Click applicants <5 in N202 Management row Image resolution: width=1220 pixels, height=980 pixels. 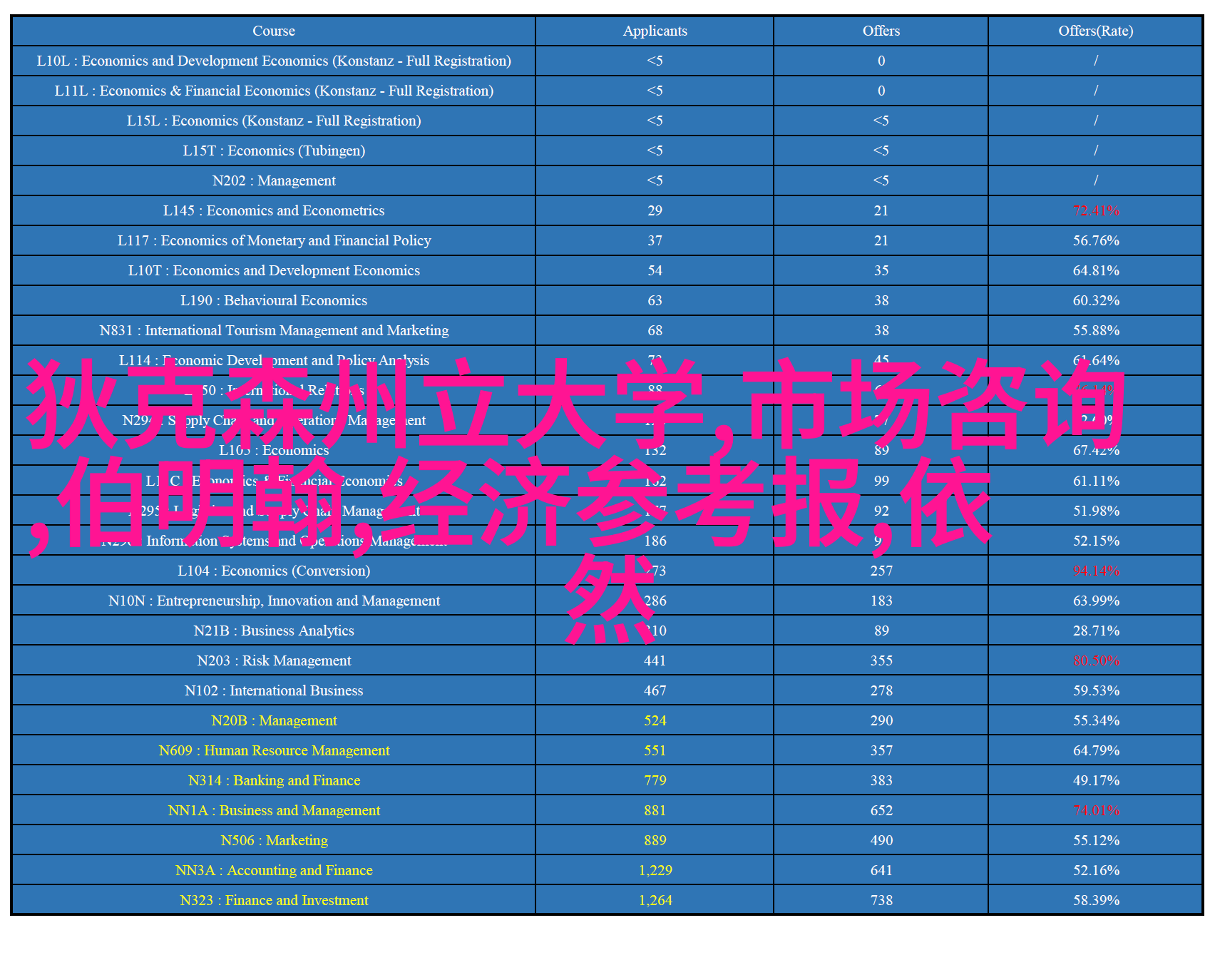pos(655,180)
